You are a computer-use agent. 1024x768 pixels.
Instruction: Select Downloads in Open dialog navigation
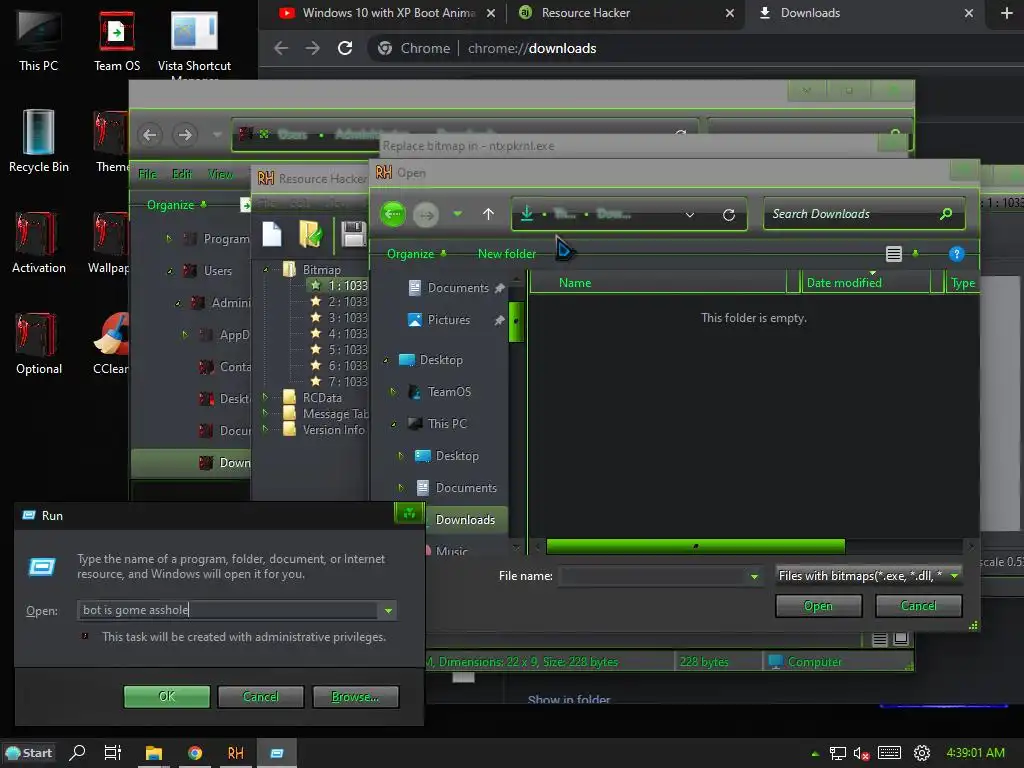pos(465,520)
